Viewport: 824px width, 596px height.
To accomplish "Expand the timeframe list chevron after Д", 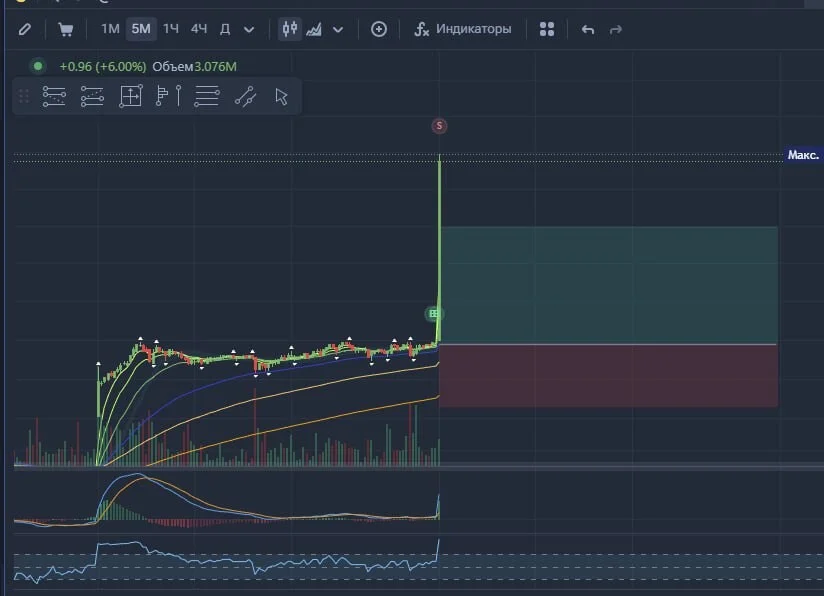I will [249, 29].
